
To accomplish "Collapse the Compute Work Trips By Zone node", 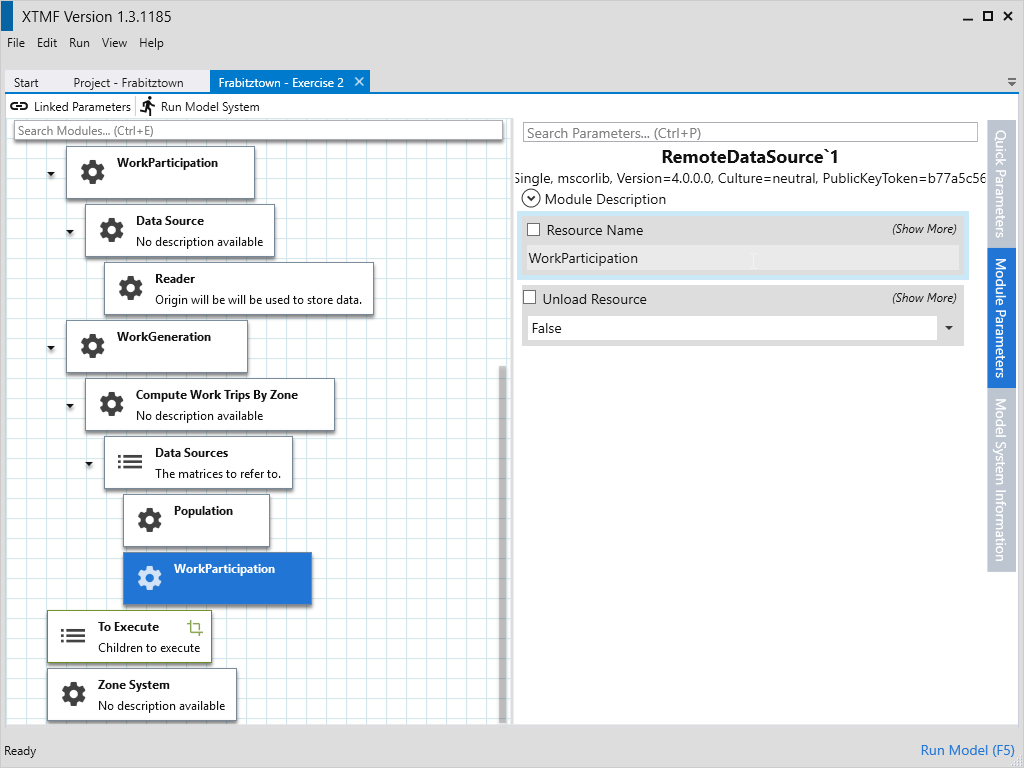I will (x=70, y=406).
